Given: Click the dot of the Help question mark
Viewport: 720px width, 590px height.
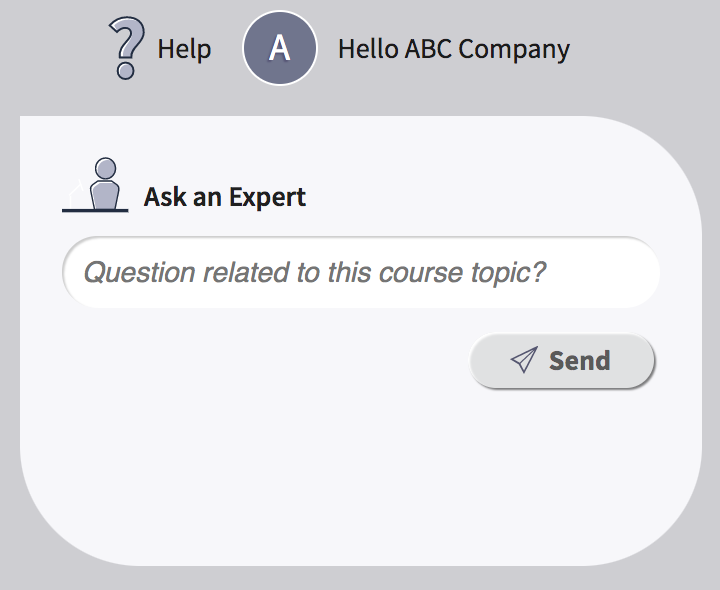Looking at the screenshot, I should pyautogui.click(x=125, y=71).
